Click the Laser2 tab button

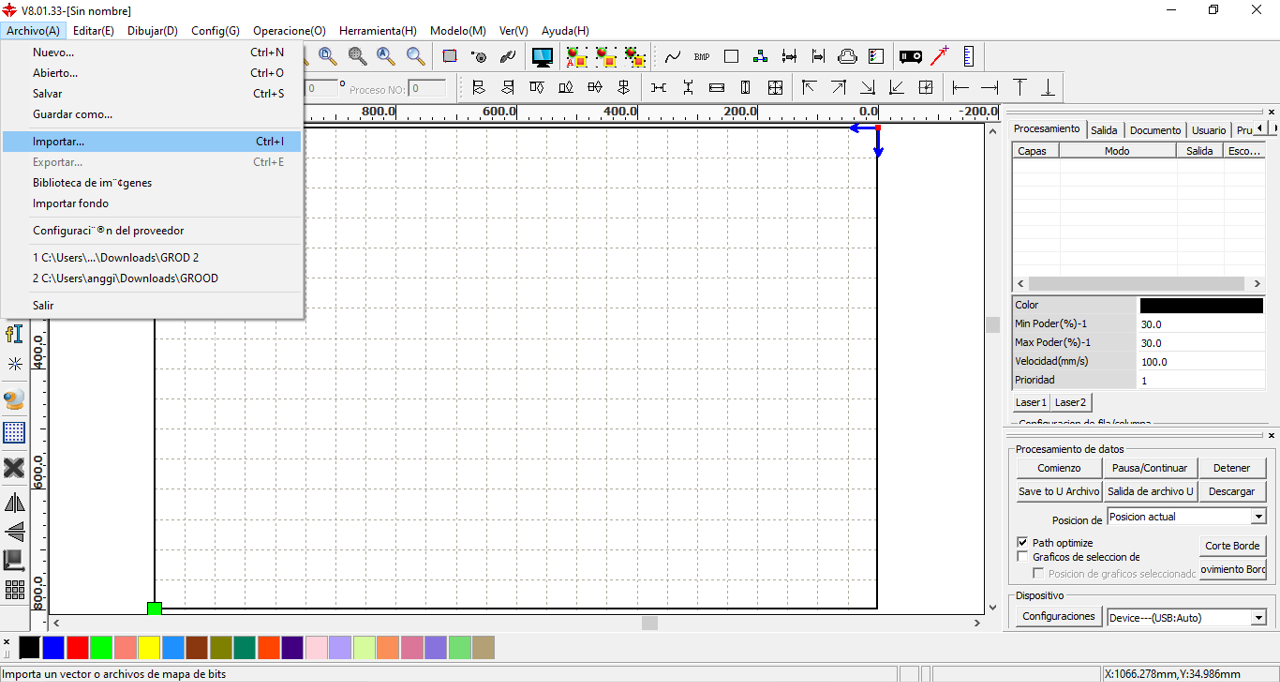pyautogui.click(x=1070, y=402)
